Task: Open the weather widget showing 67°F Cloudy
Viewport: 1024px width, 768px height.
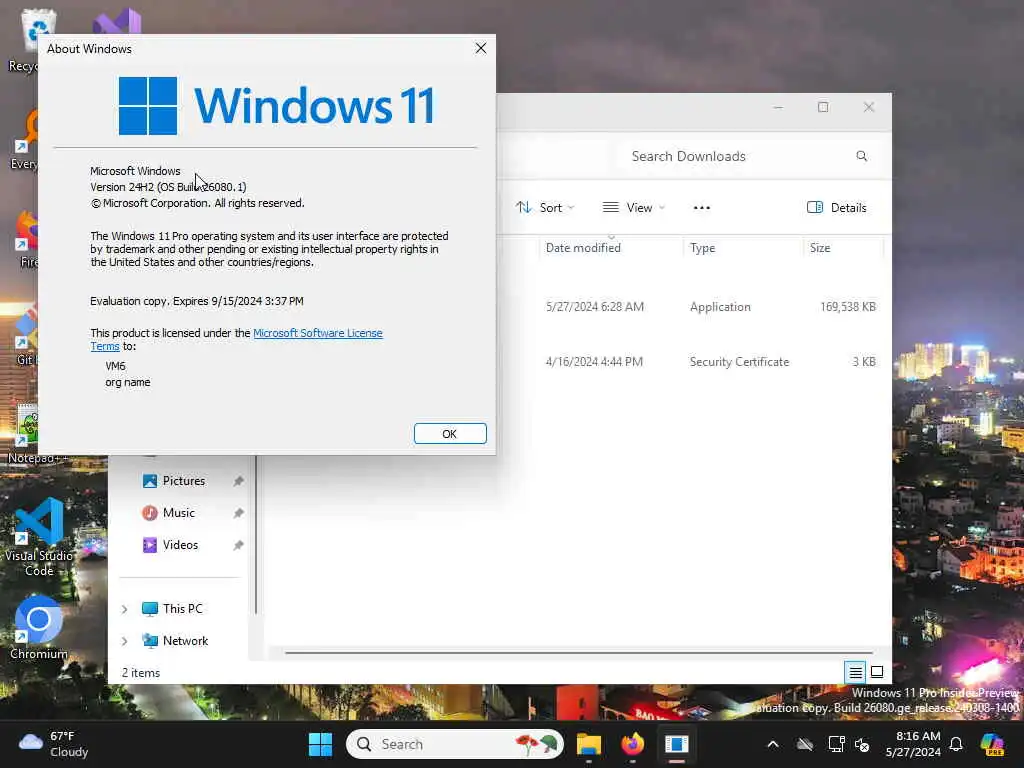Action: 54,744
